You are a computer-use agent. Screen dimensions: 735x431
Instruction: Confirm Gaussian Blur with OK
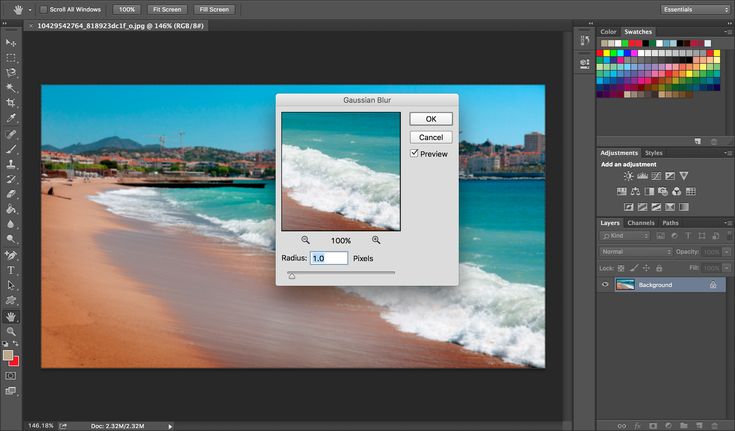tap(431, 119)
